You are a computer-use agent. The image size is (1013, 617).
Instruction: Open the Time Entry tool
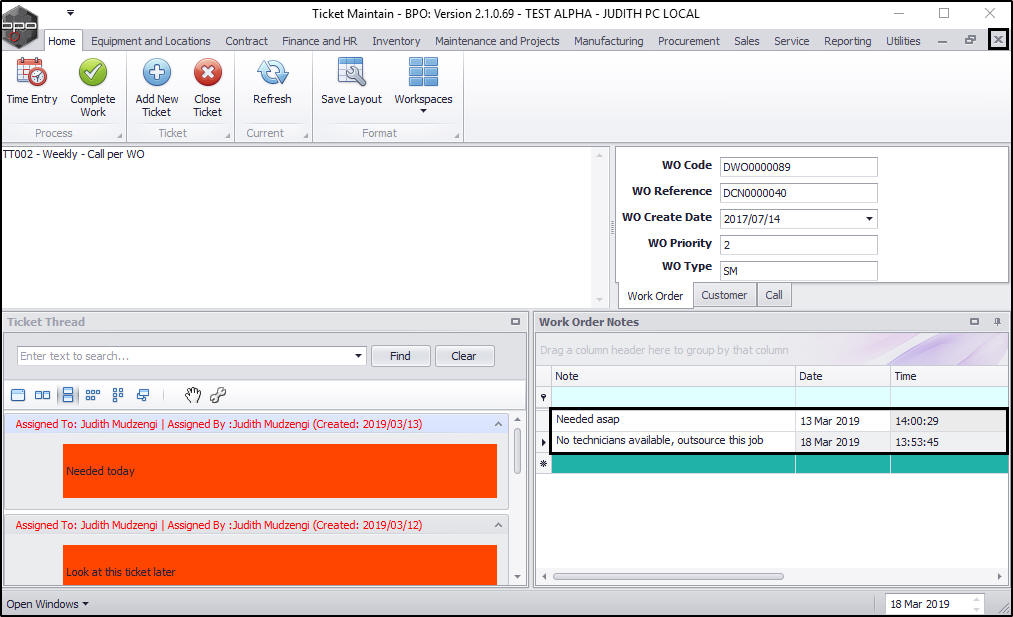pyautogui.click(x=32, y=81)
